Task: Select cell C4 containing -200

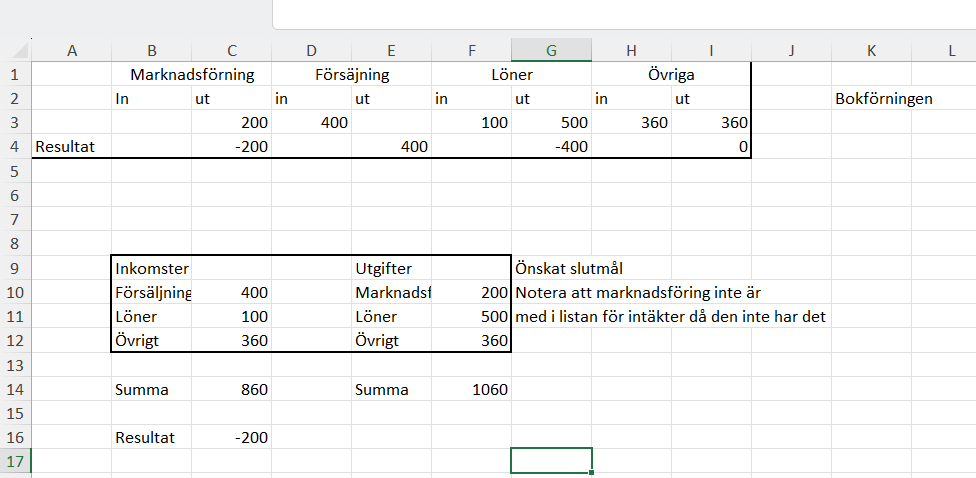Action: coord(232,147)
